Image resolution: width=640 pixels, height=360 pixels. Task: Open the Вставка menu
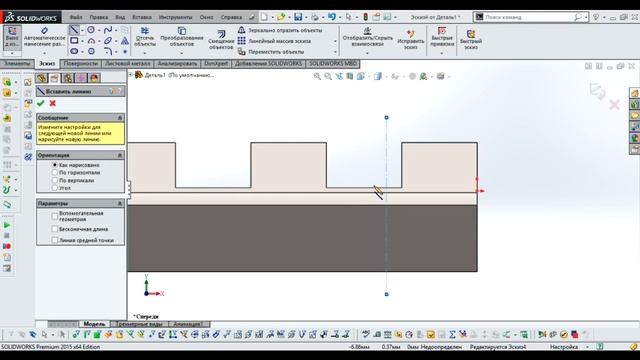[142, 17]
